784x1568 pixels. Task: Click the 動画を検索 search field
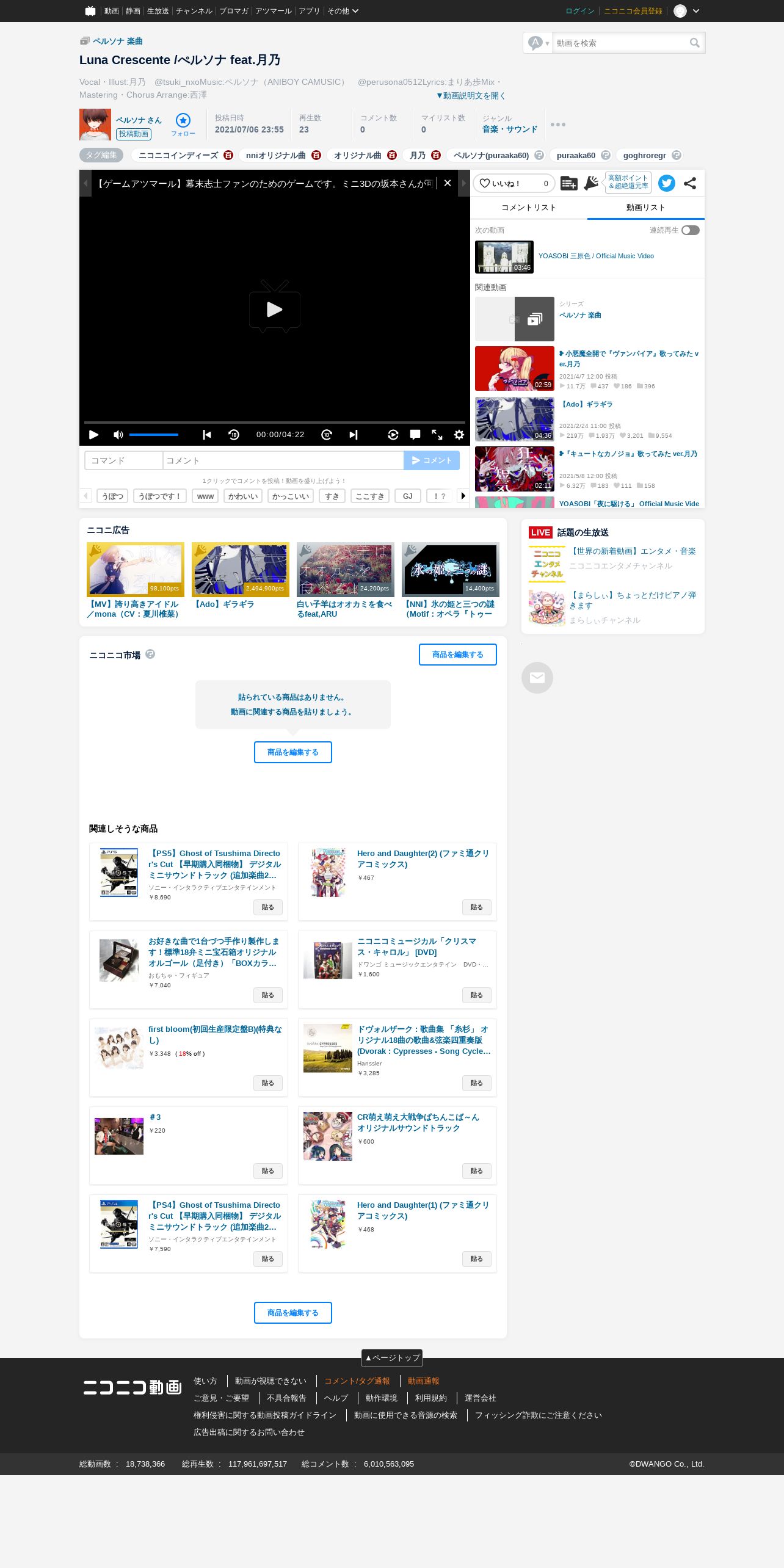click(620, 43)
